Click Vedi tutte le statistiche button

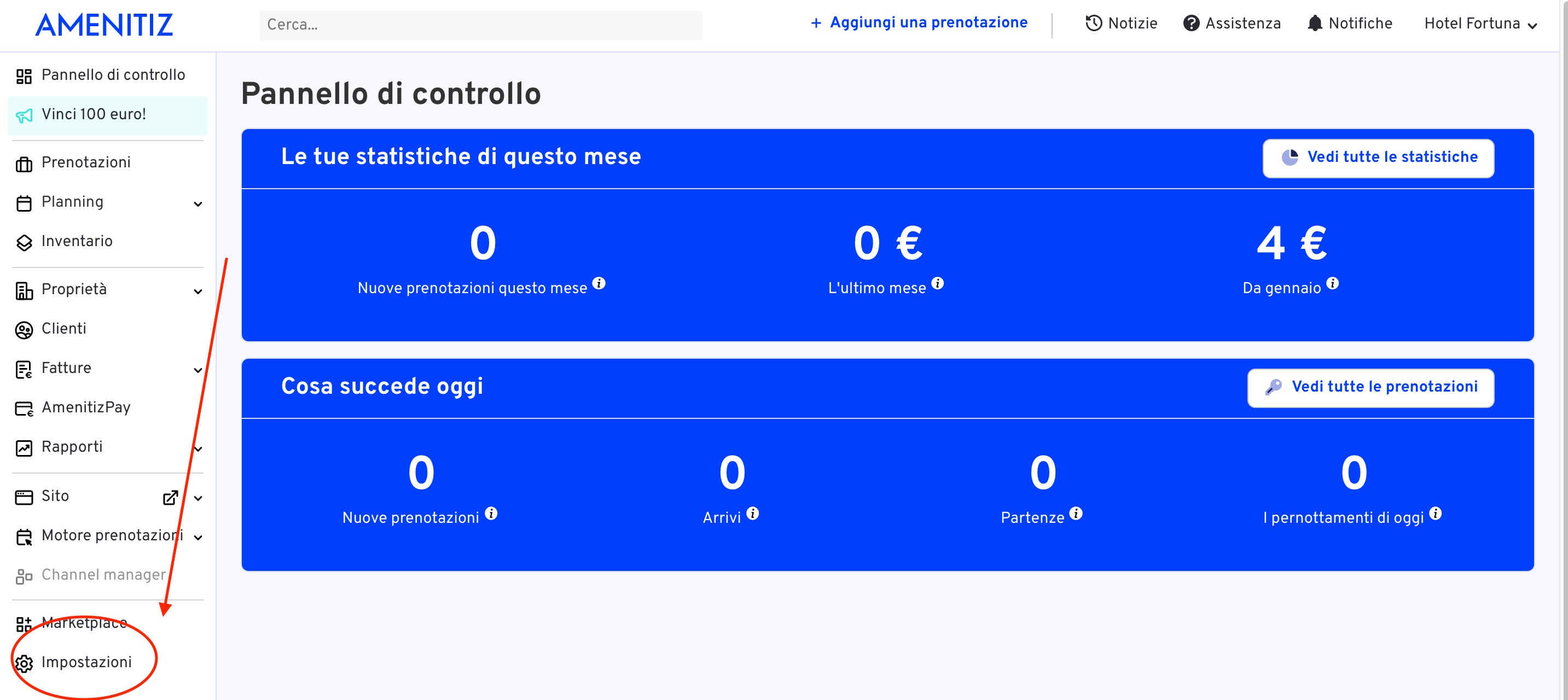coord(1378,157)
